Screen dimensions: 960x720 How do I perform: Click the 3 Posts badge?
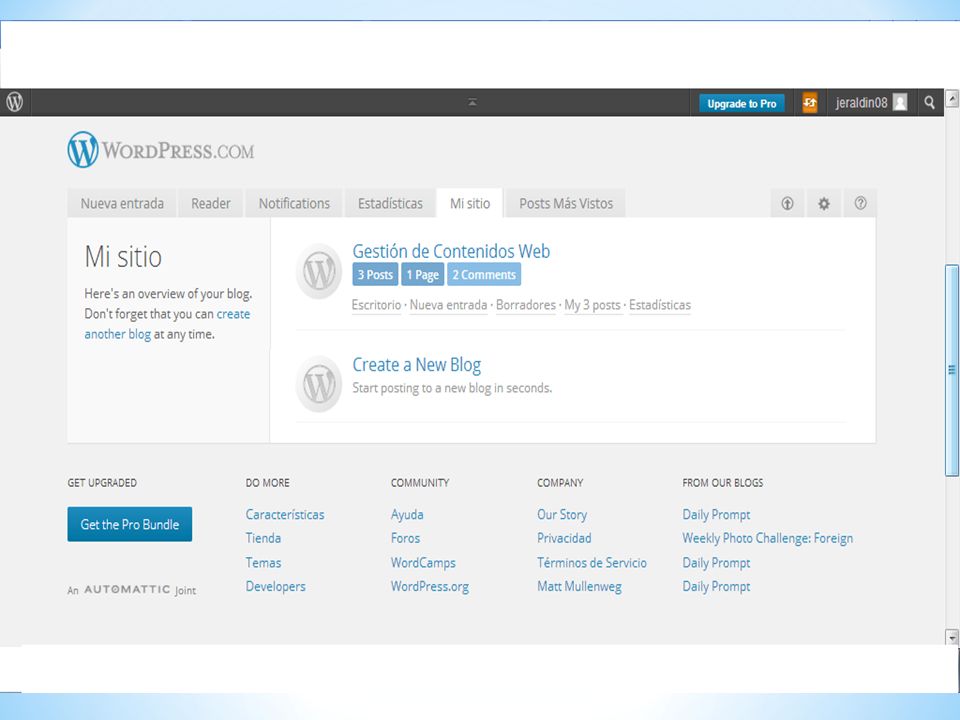coord(375,274)
